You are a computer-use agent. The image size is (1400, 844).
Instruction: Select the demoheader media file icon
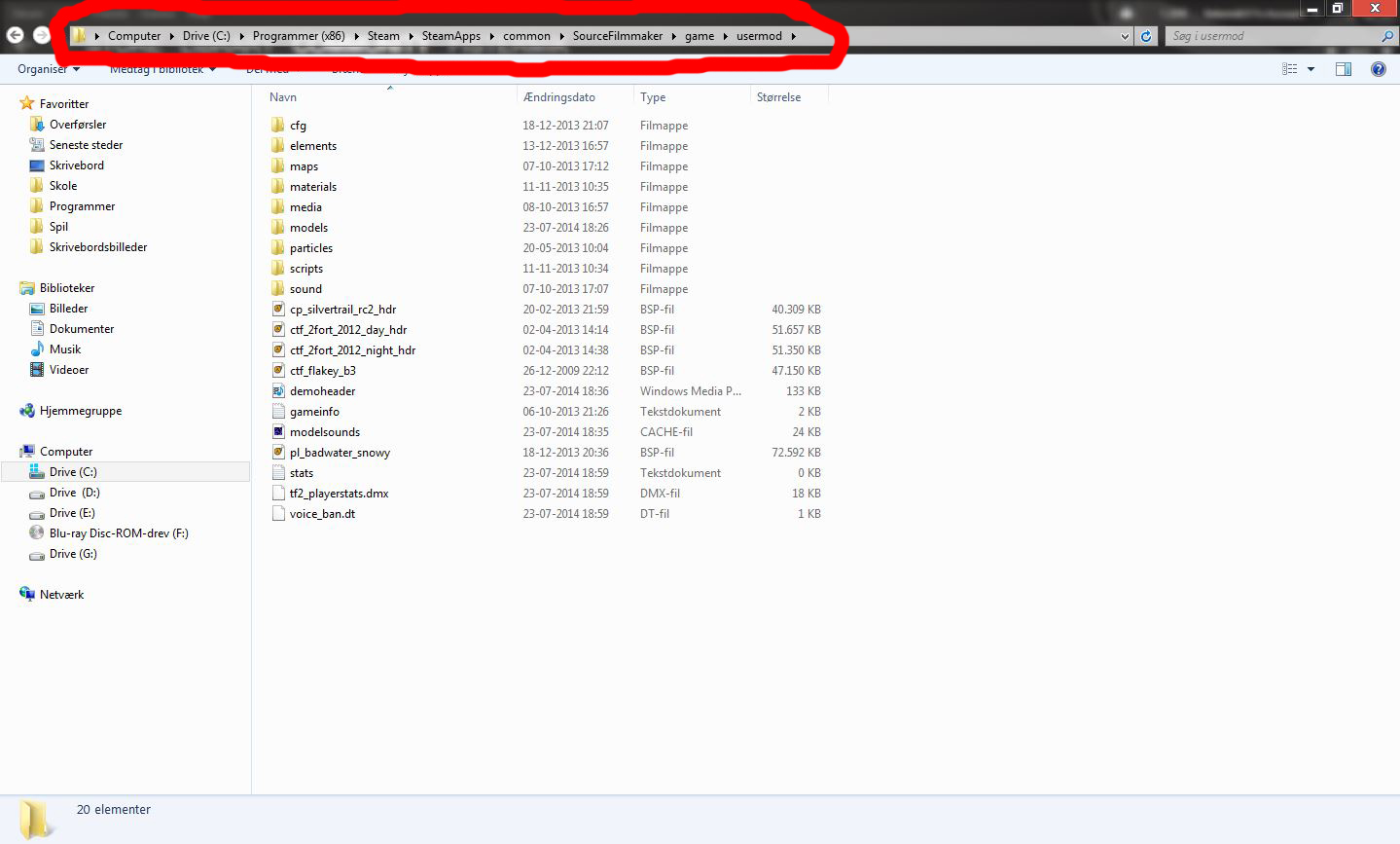point(279,391)
